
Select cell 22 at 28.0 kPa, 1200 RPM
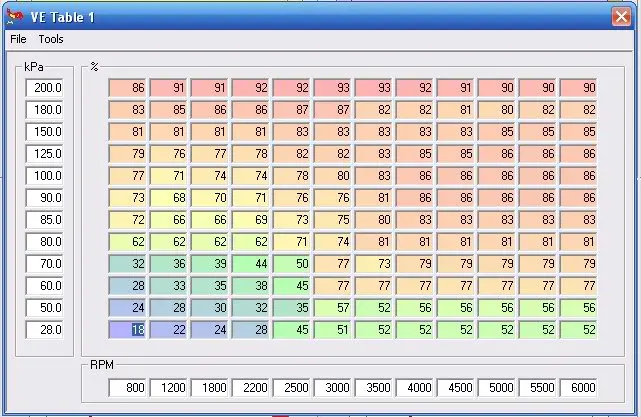[168, 330]
